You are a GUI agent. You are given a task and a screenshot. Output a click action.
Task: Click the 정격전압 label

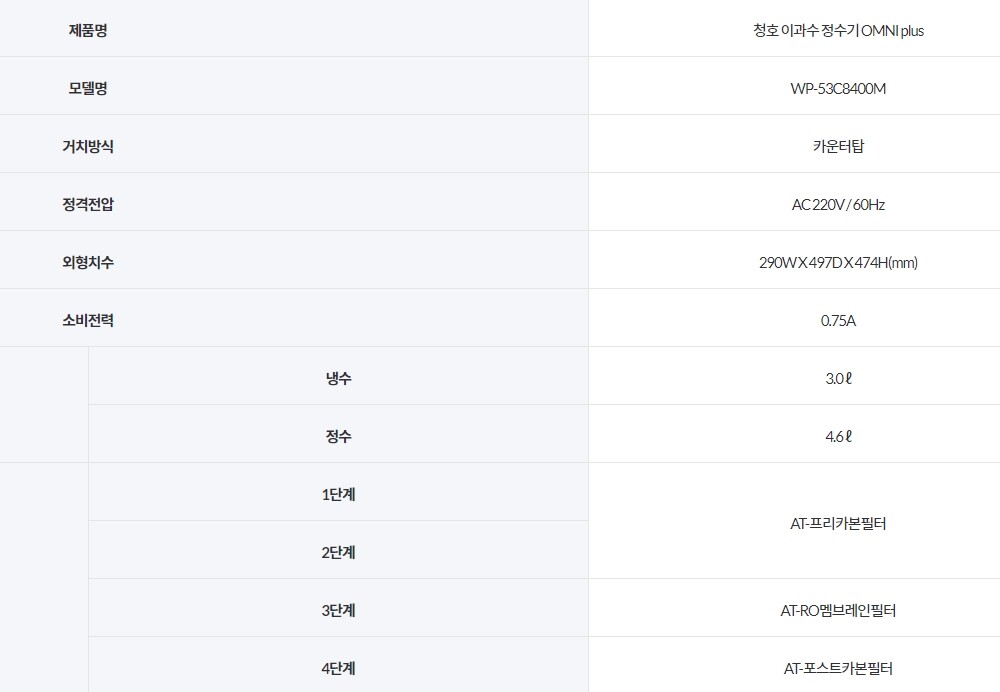(x=88, y=204)
